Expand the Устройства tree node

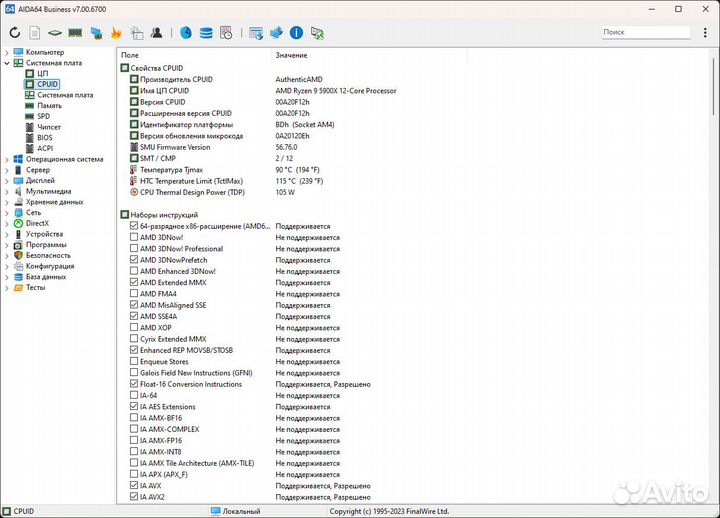click(6, 234)
